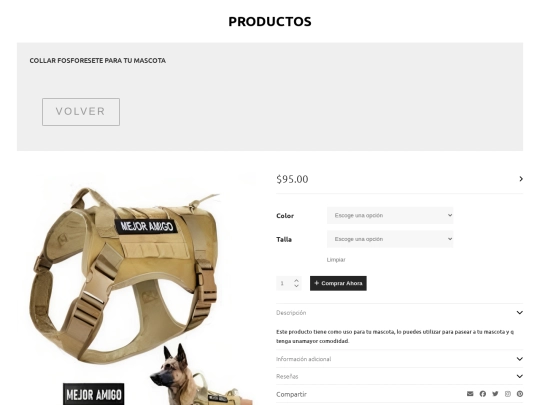Click the VOLVER button
540x405 pixels.
81,112
